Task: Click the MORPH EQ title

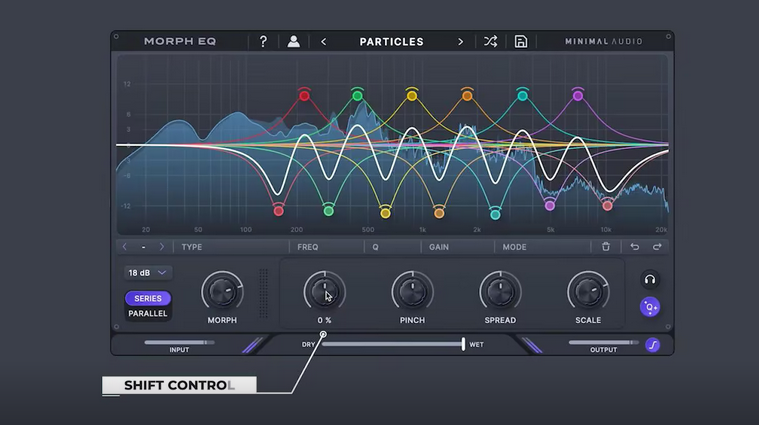Action: 180,42
